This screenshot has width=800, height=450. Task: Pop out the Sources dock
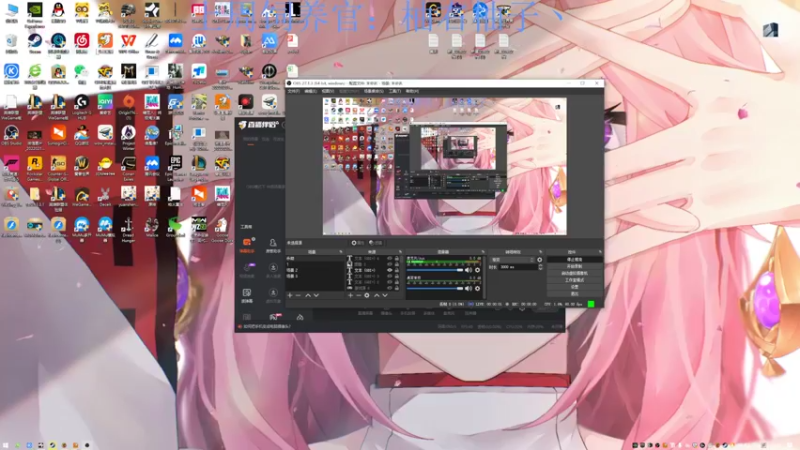pyautogui.click(x=401, y=252)
